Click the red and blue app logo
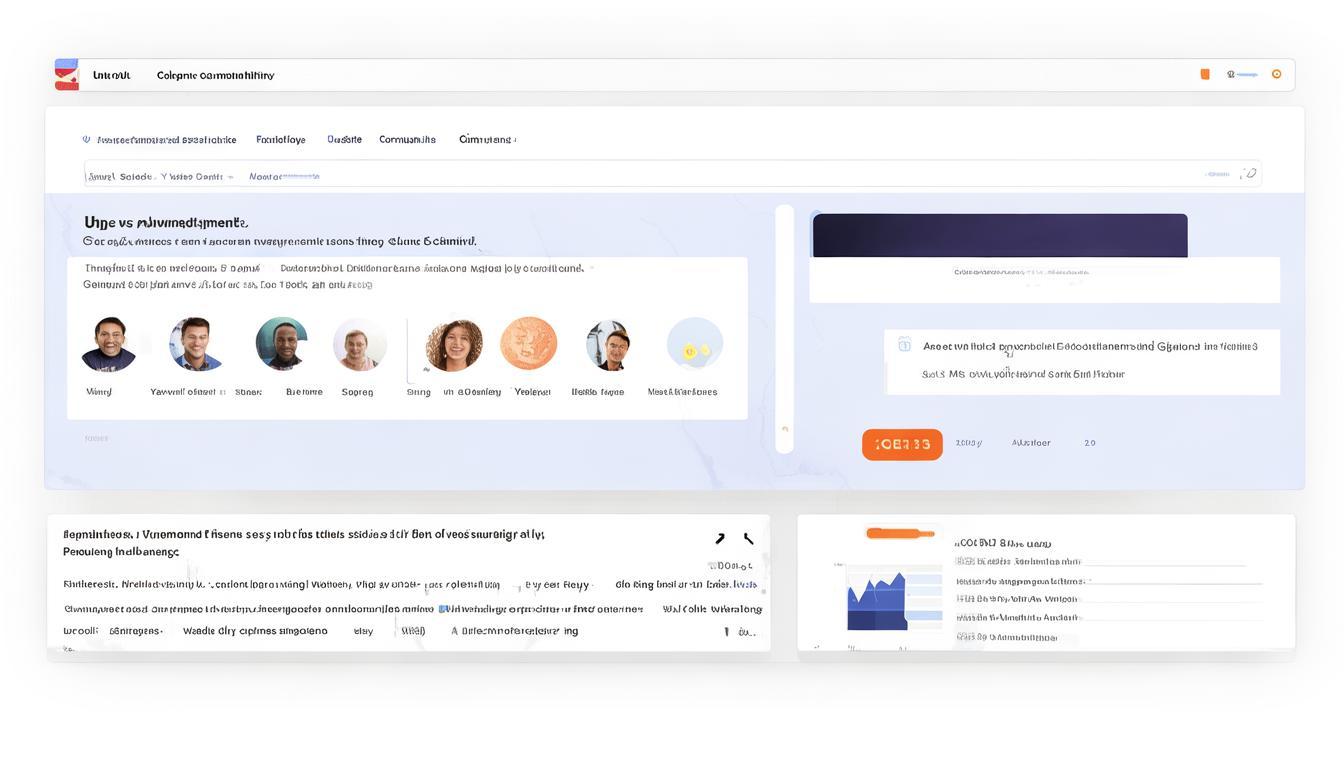1344x768 pixels. pyautogui.click(x=66, y=75)
